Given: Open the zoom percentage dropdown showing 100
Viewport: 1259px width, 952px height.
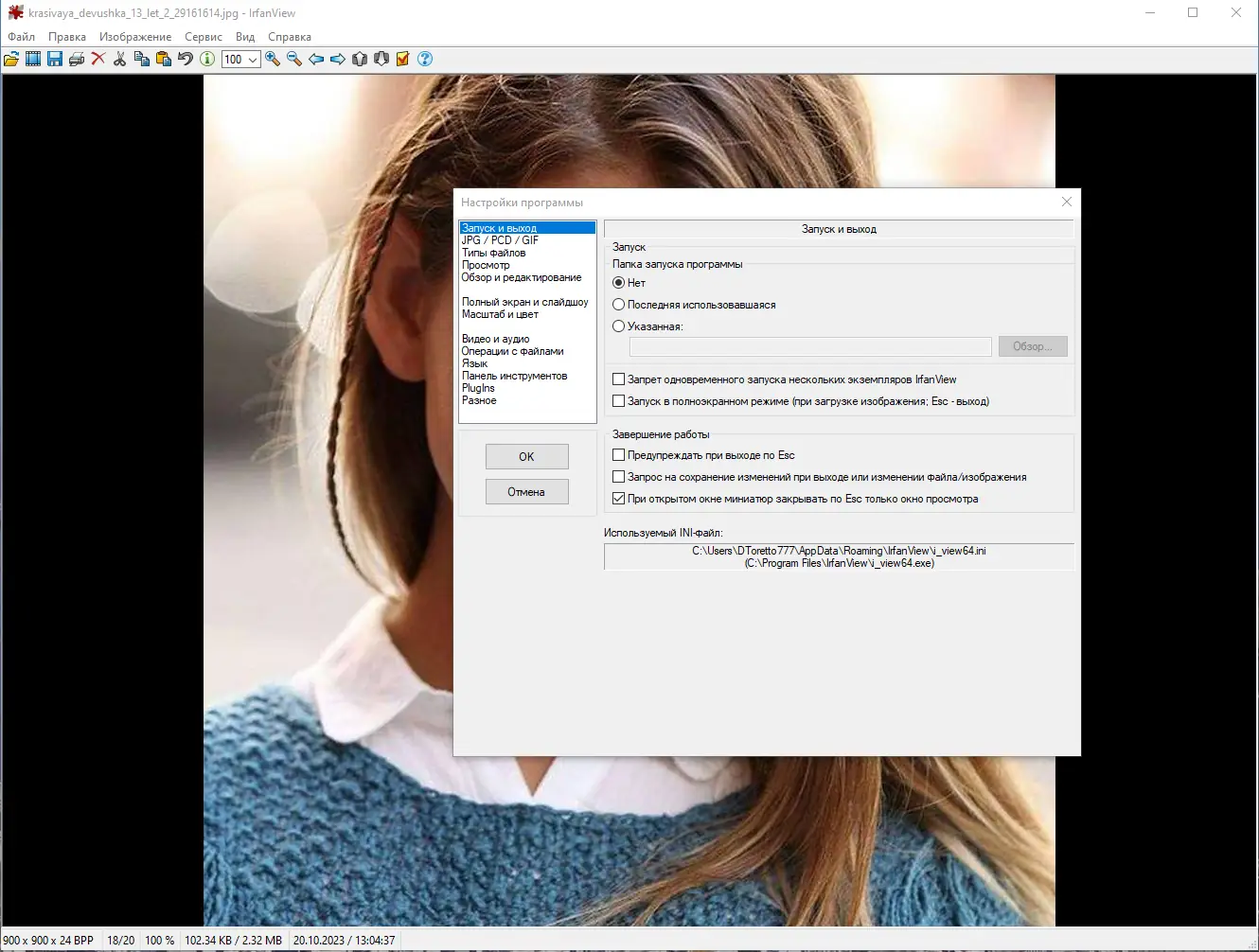Looking at the screenshot, I should 240,59.
